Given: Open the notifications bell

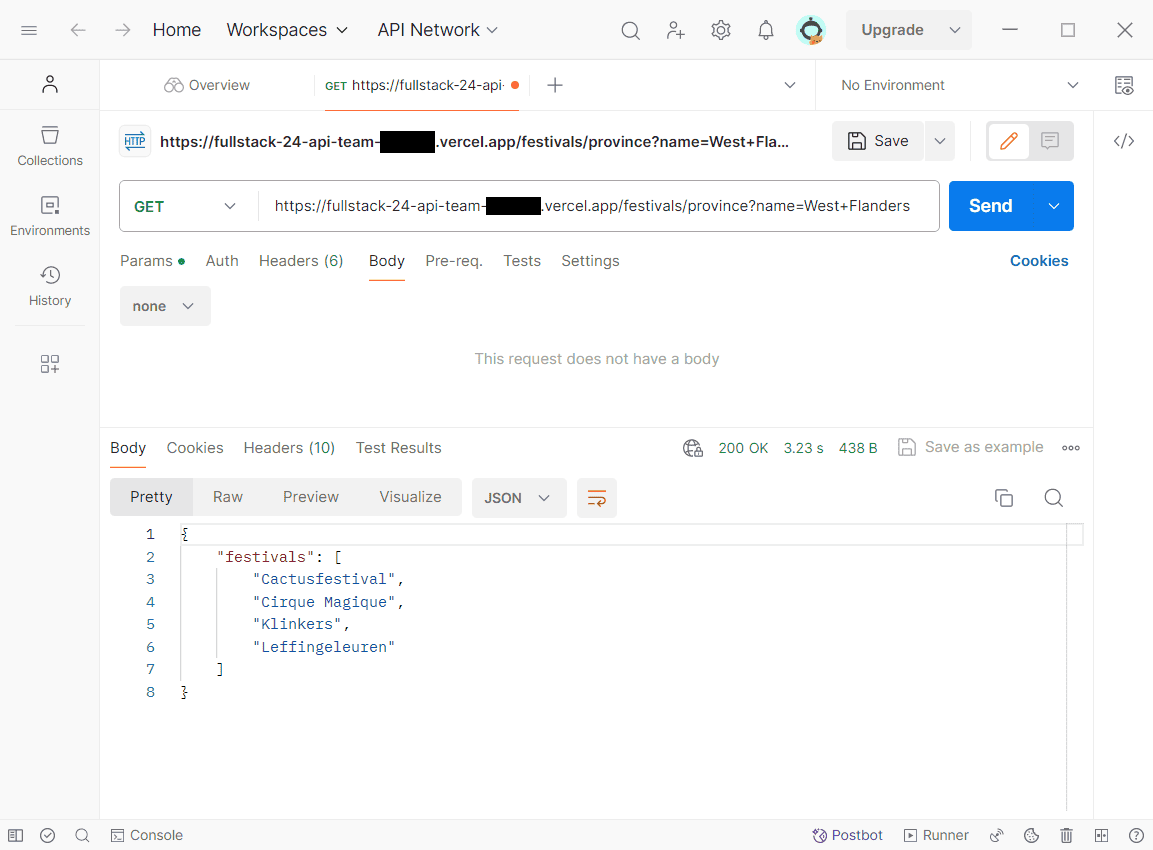Looking at the screenshot, I should (766, 30).
